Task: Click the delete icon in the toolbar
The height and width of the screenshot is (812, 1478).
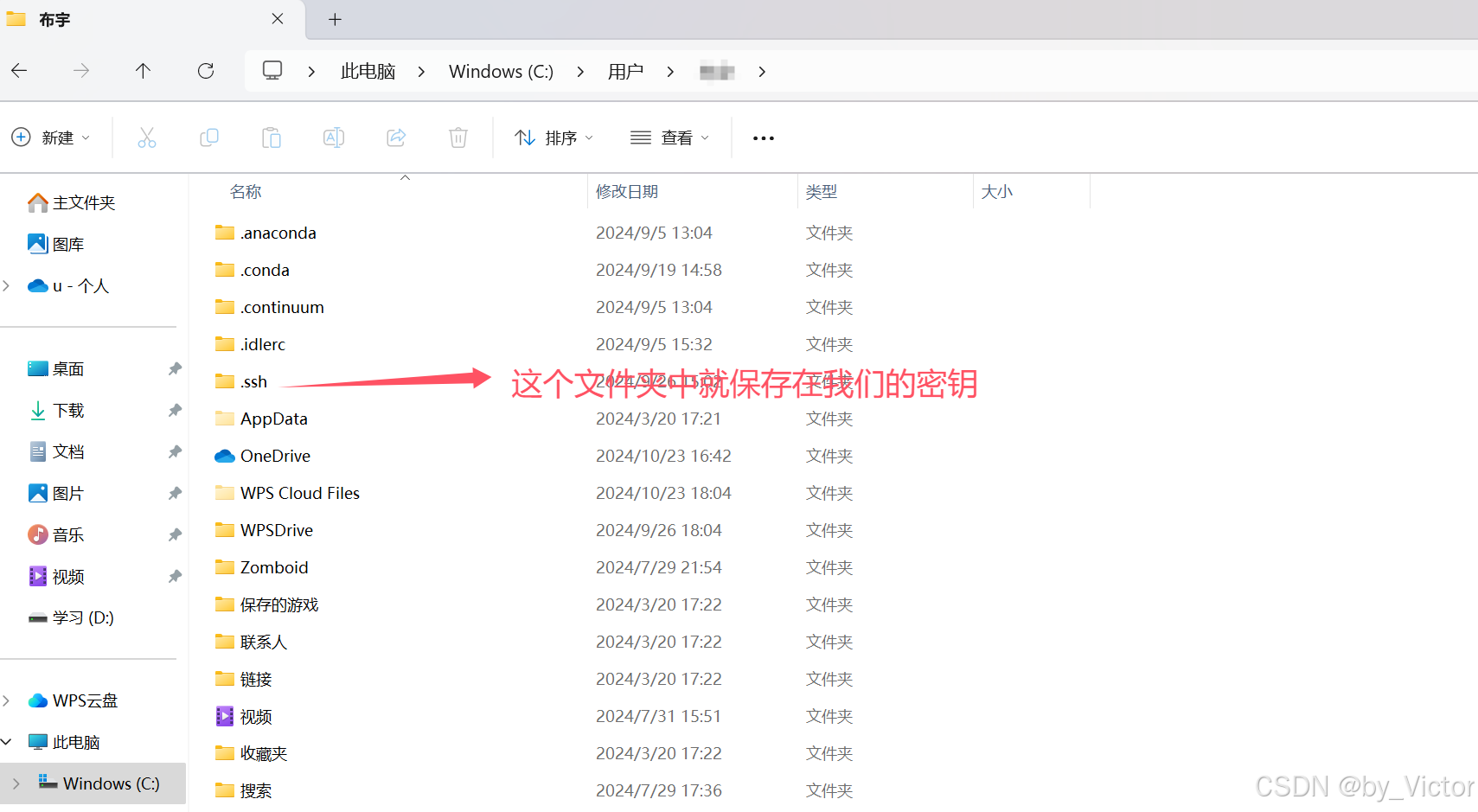Action: coord(457,137)
